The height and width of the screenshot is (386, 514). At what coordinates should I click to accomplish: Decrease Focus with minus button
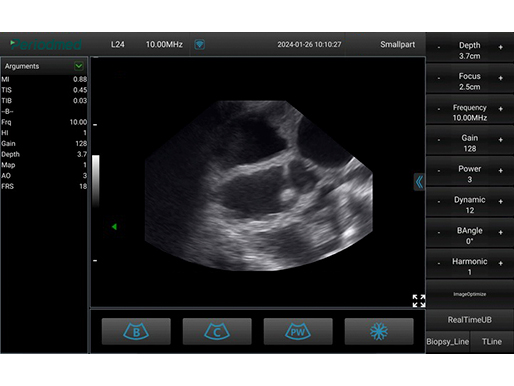[439, 78]
